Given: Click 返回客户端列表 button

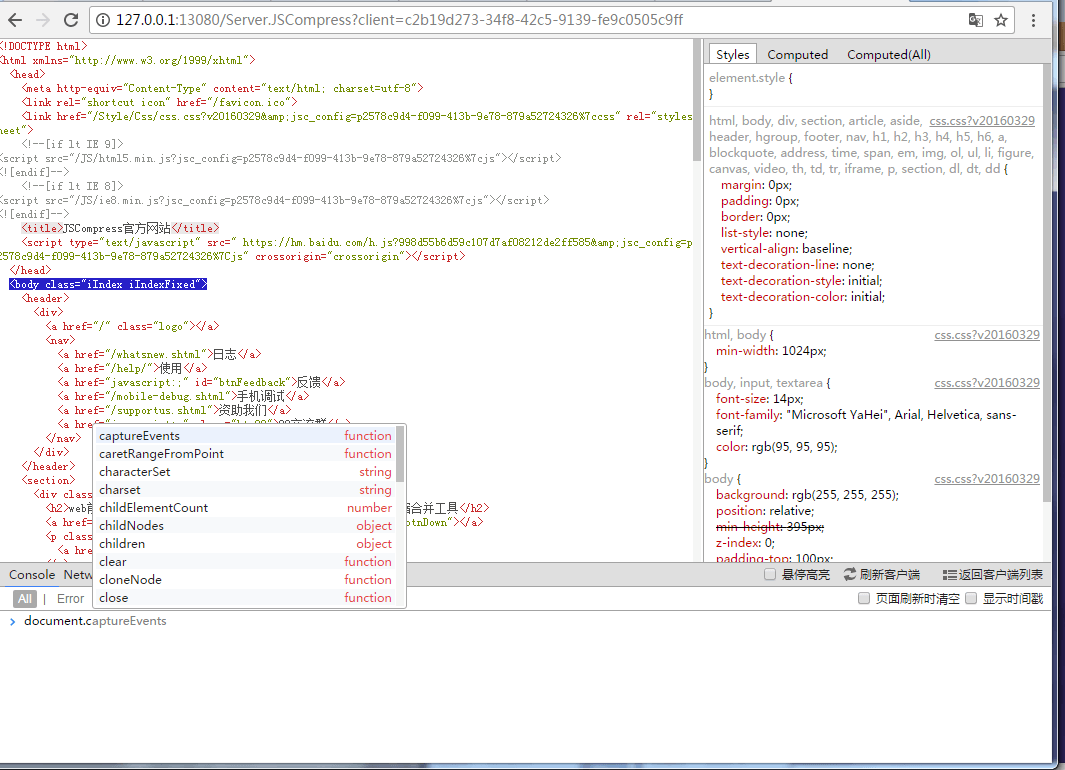Looking at the screenshot, I should [x=992, y=574].
